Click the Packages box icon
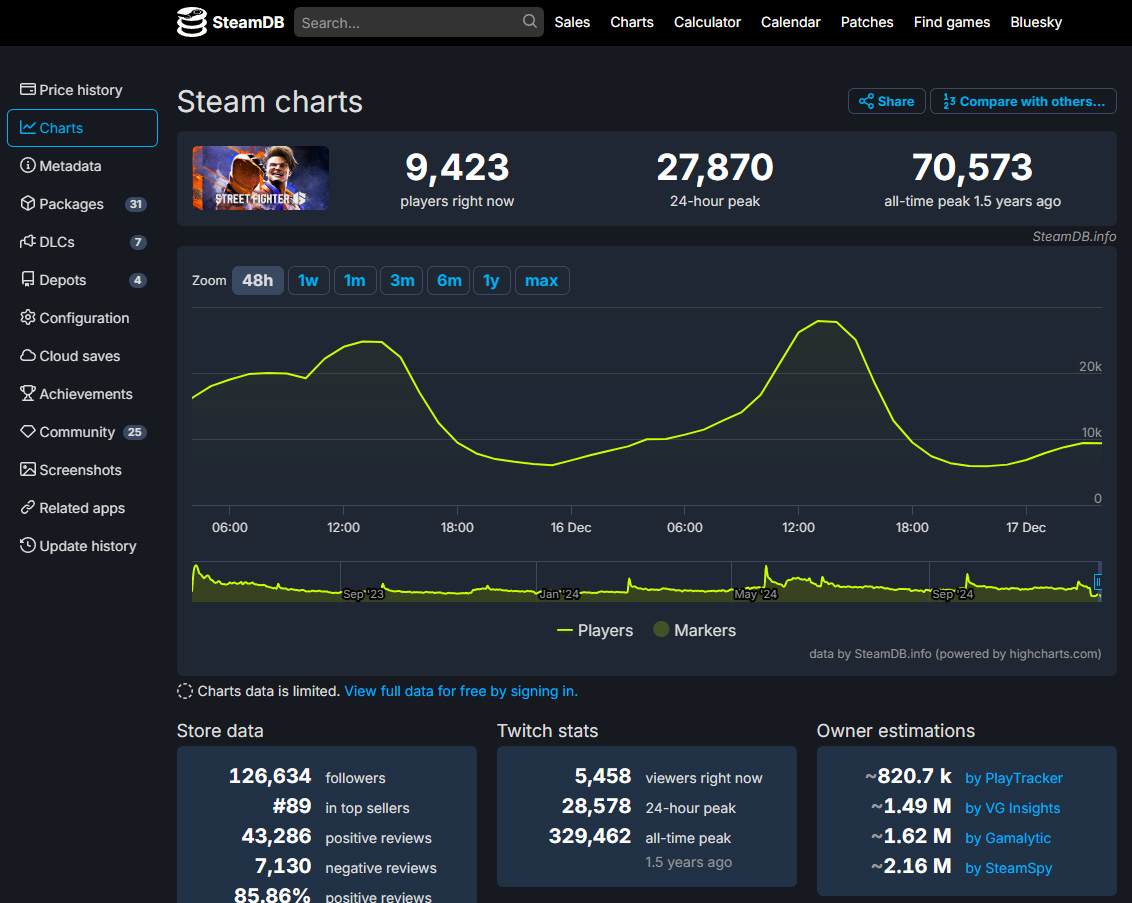The image size is (1132, 903). click(x=27, y=204)
